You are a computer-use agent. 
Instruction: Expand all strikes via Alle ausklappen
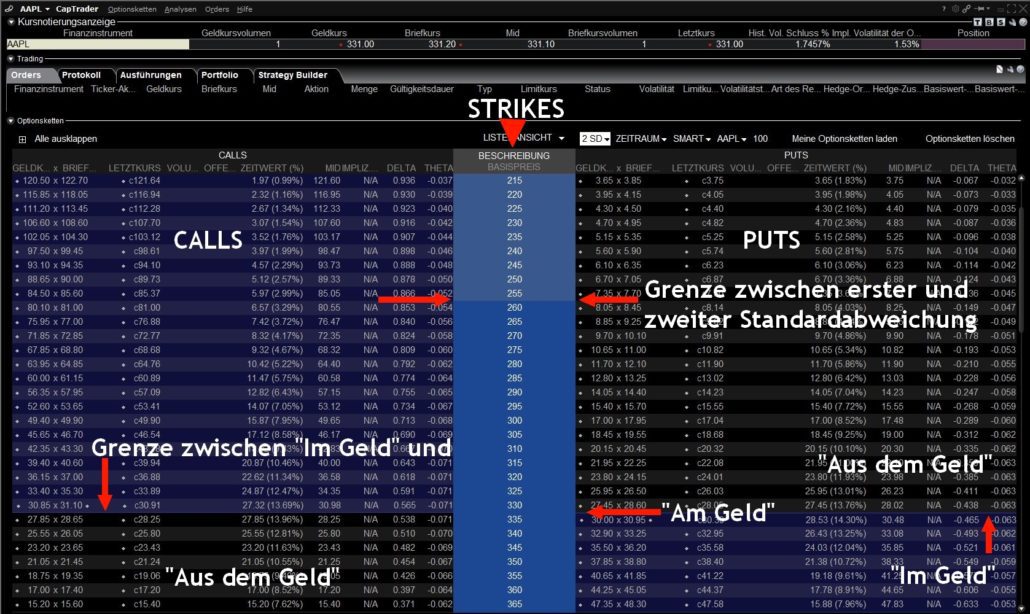point(63,138)
